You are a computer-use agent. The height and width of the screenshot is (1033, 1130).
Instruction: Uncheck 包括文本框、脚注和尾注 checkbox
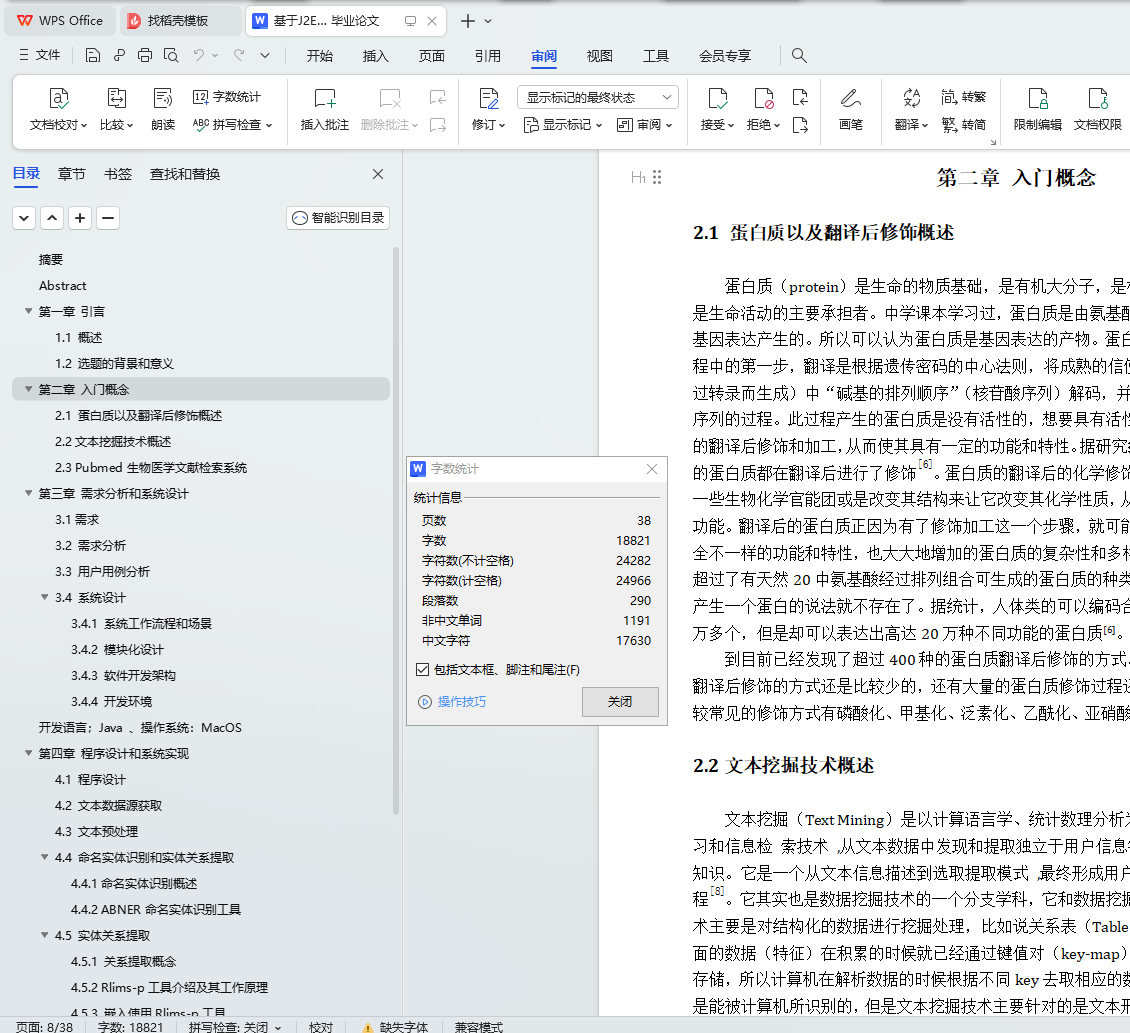[422, 670]
